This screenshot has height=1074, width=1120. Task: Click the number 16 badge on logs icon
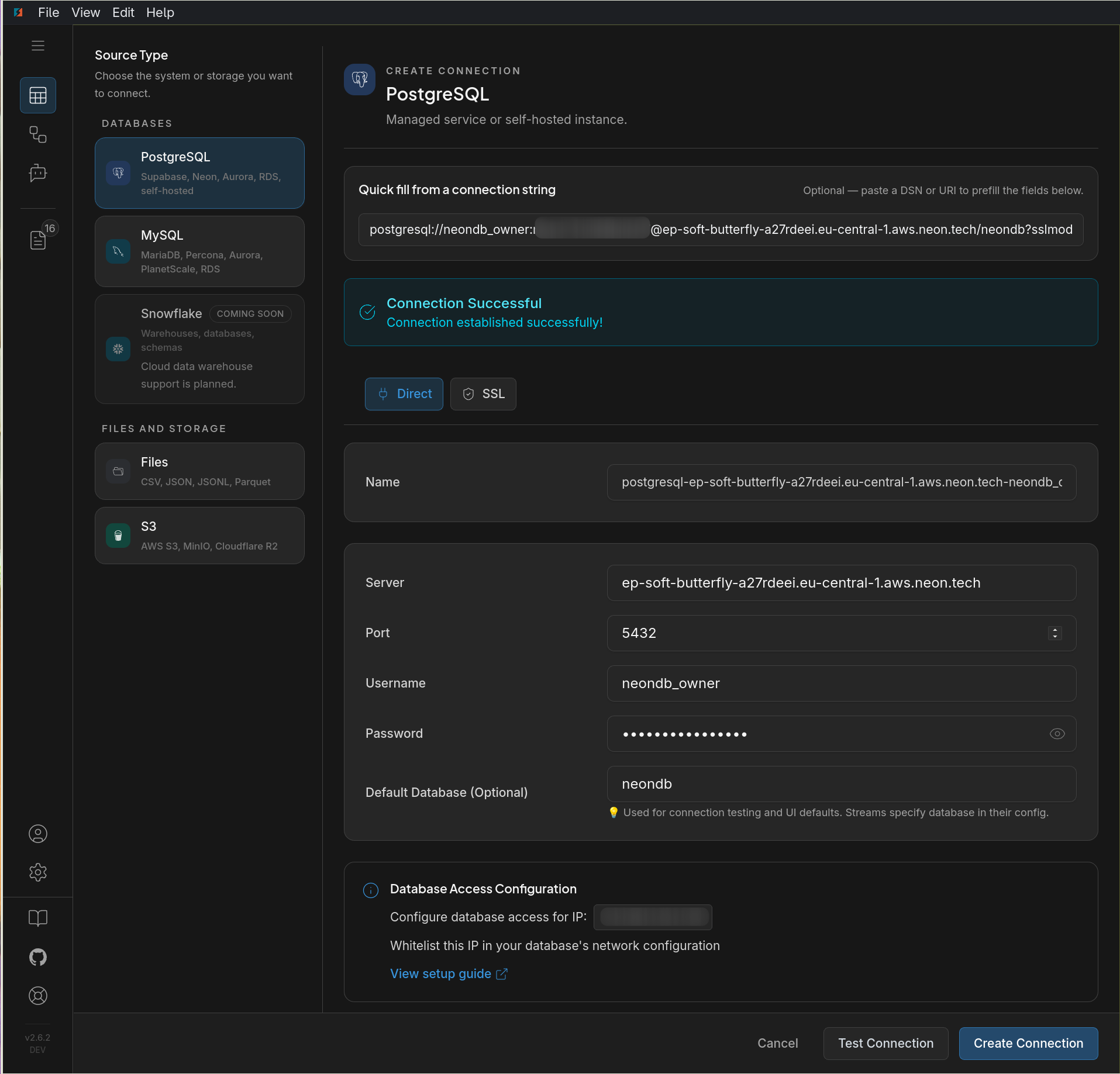click(x=50, y=229)
